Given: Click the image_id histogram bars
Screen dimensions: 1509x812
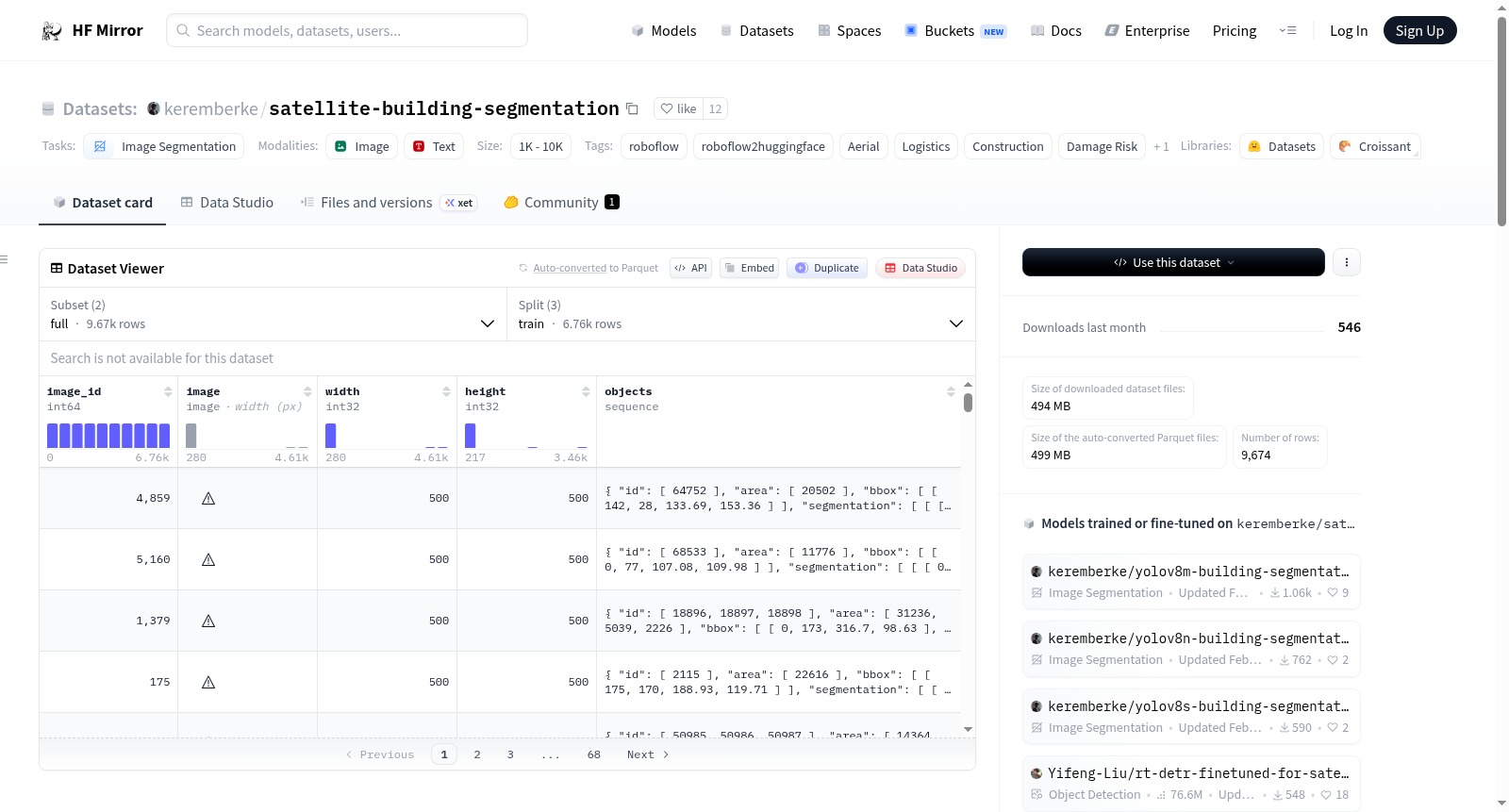Looking at the screenshot, I should [108, 436].
